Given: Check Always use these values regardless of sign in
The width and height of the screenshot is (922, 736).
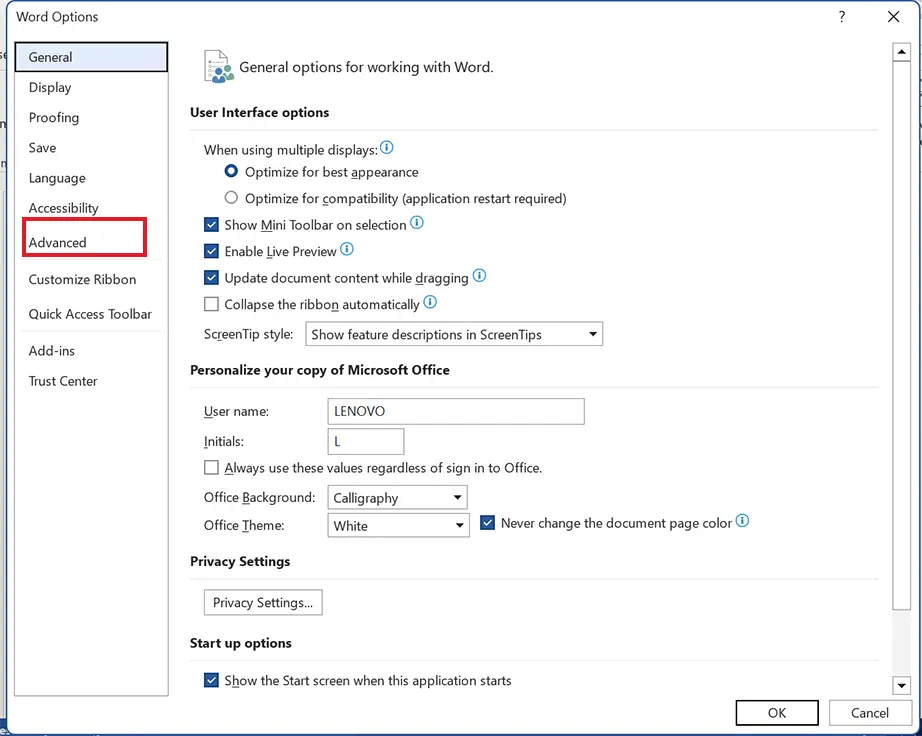Looking at the screenshot, I should coord(211,467).
